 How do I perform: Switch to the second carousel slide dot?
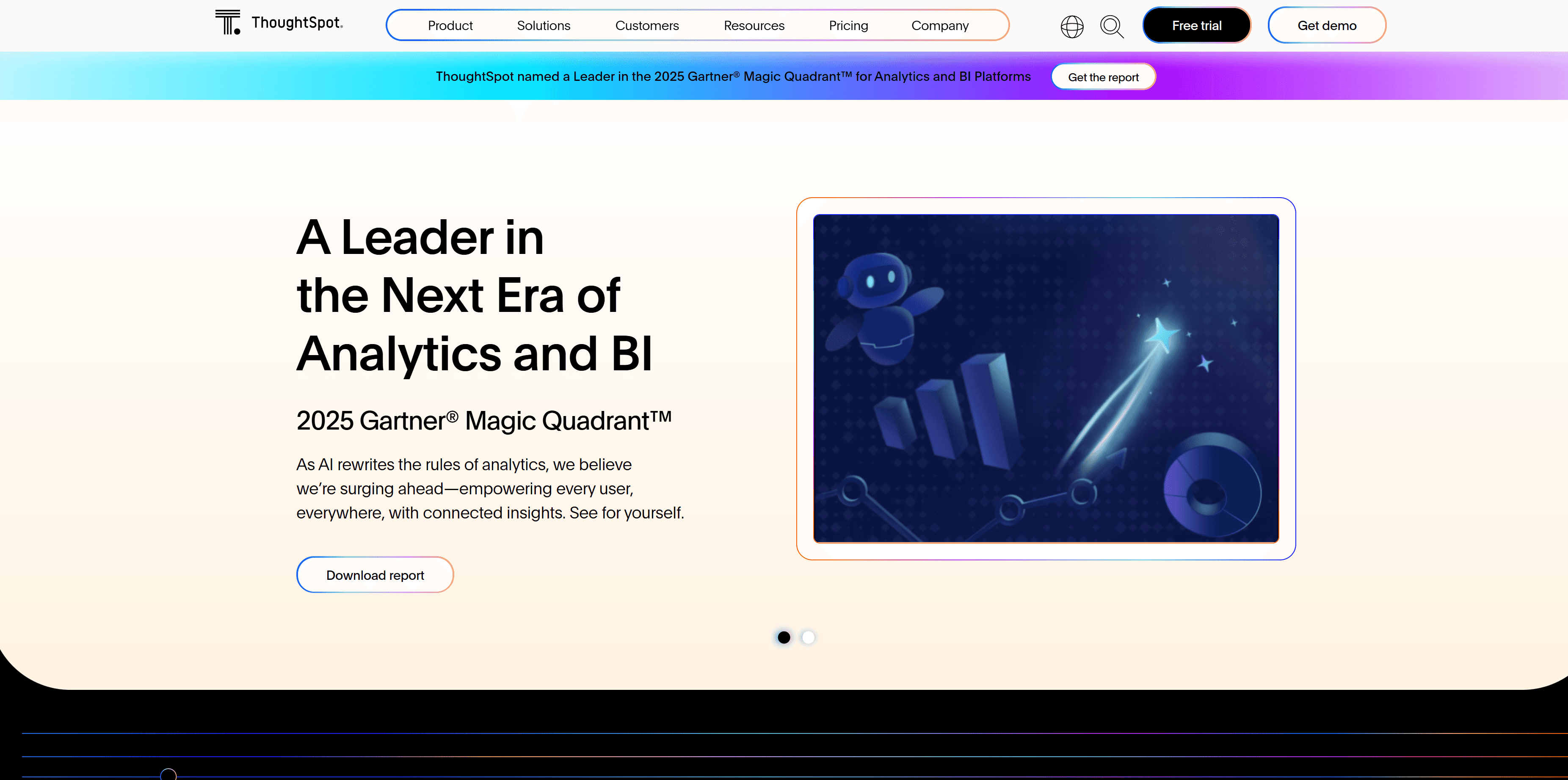coord(809,637)
